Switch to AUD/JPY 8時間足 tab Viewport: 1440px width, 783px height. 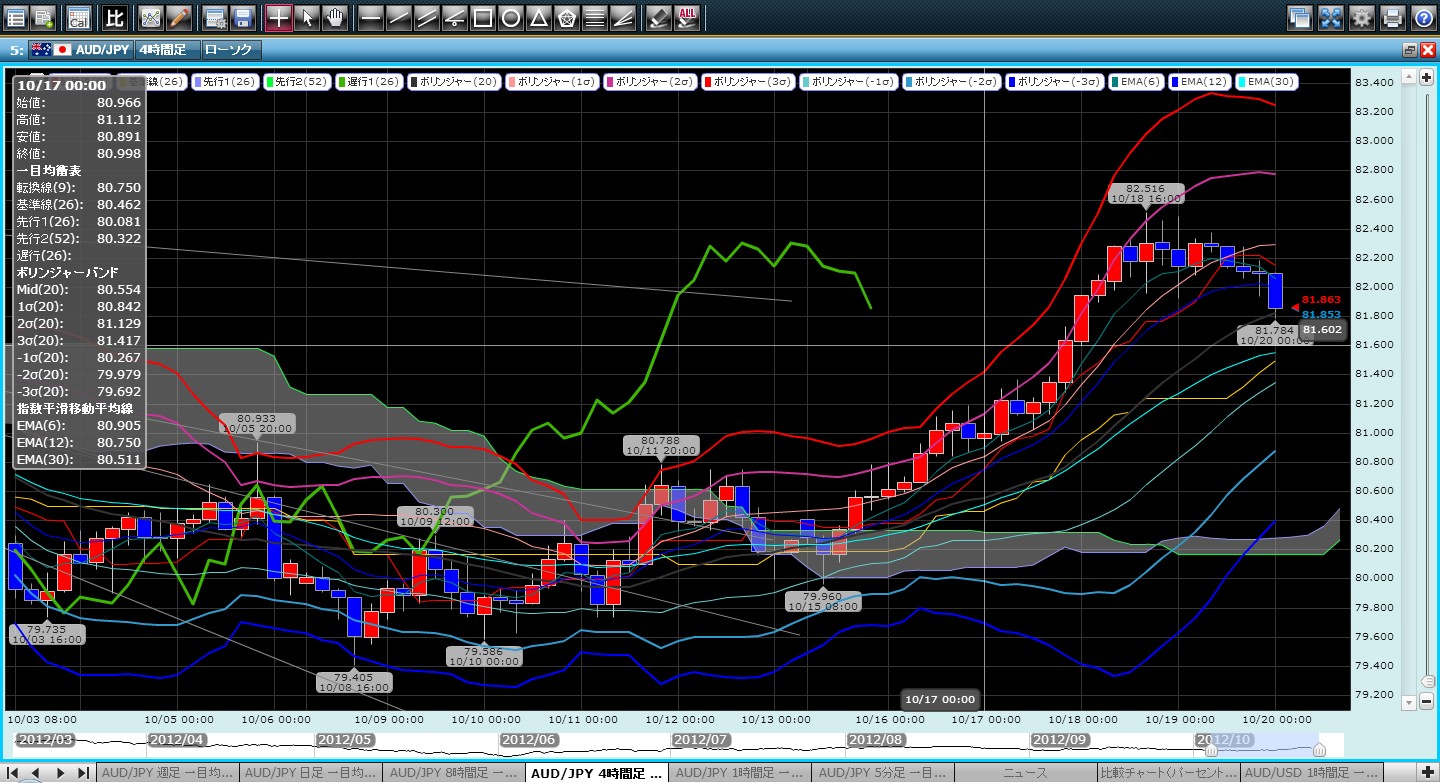454,773
